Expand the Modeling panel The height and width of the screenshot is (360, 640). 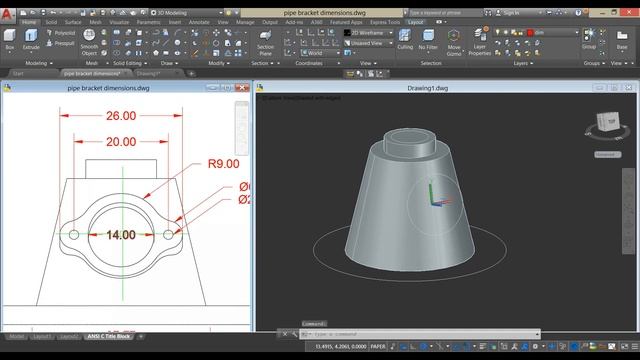[39, 63]
